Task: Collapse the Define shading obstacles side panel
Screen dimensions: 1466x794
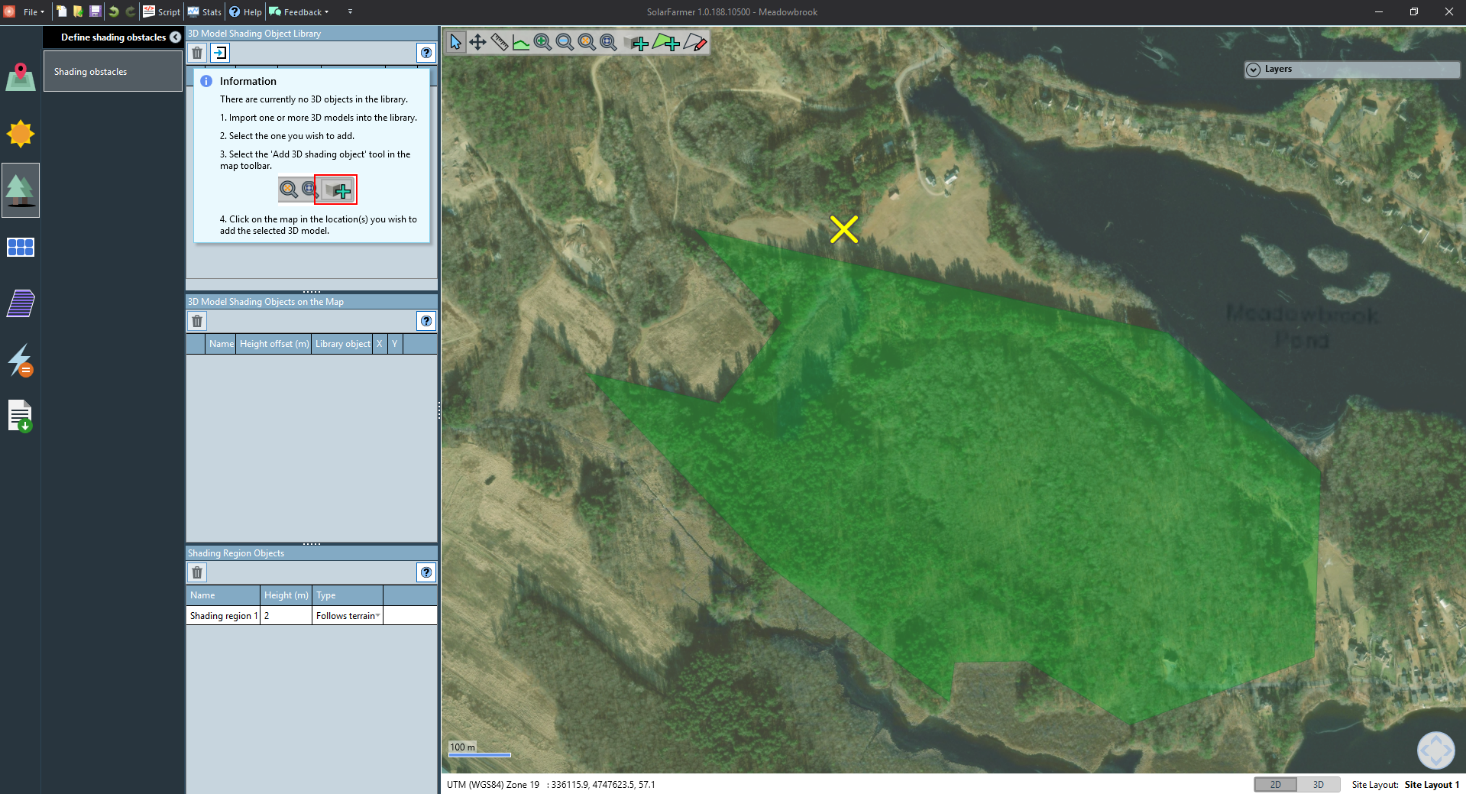Action: (x=175, y=37)
